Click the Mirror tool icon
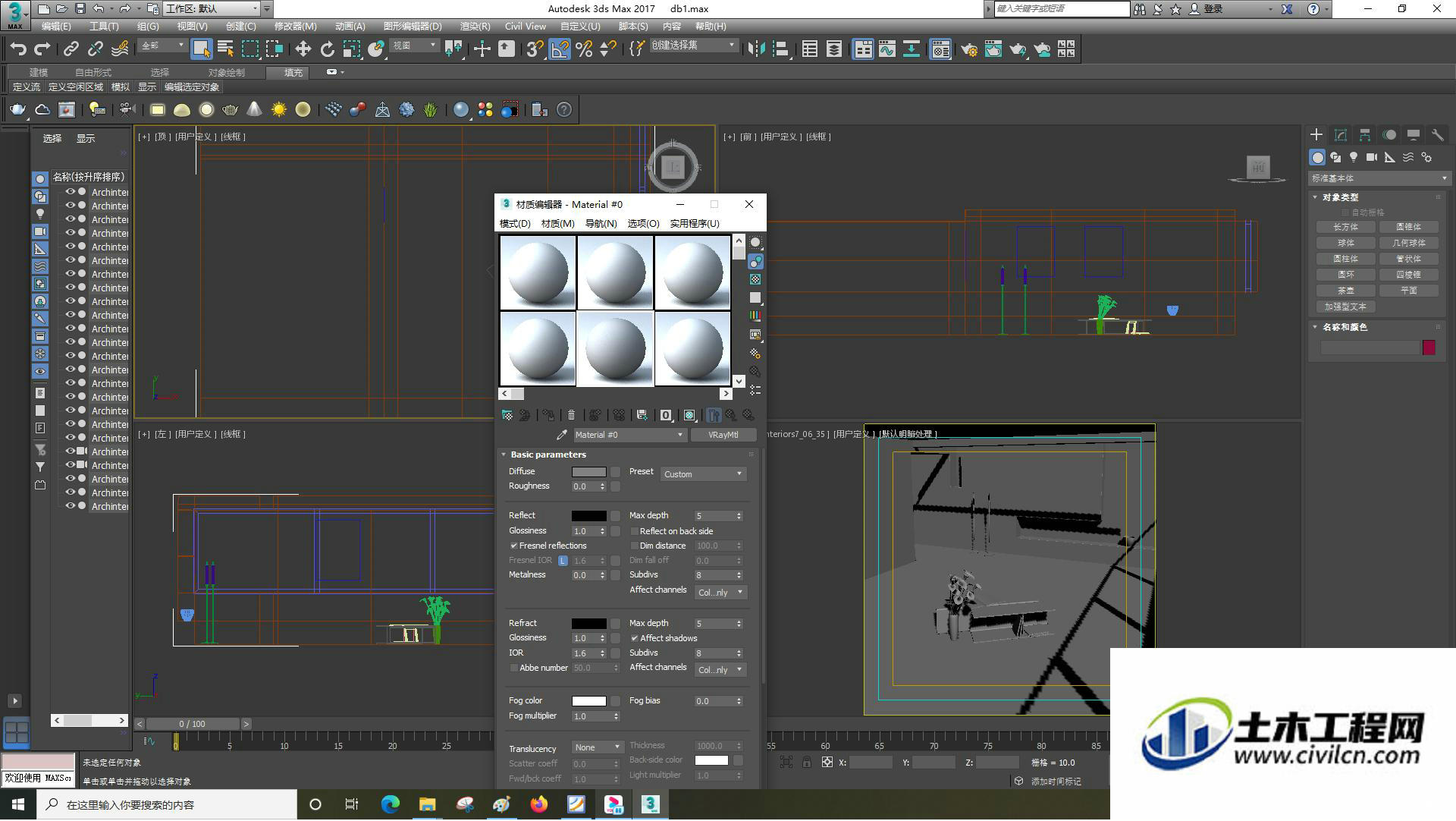The height and width of the screenshot is (821, 1456). [756, 49]
